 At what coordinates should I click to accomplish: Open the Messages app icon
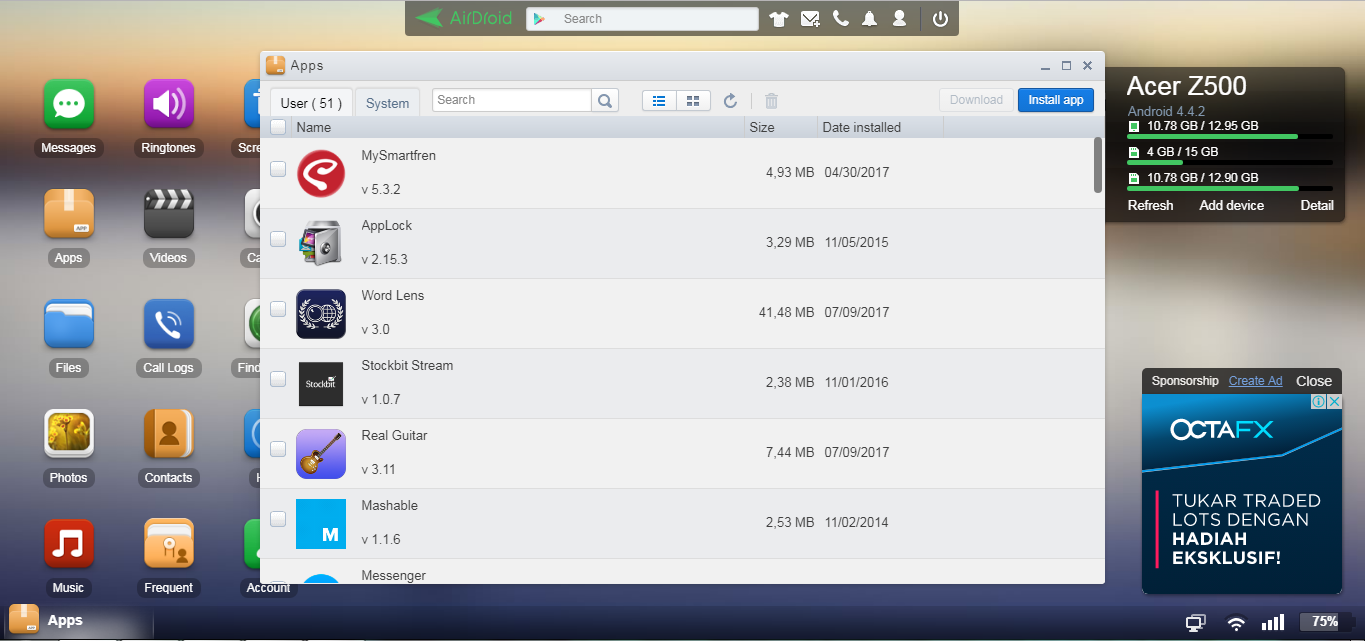pyautogui.click(x=68, y=105)
